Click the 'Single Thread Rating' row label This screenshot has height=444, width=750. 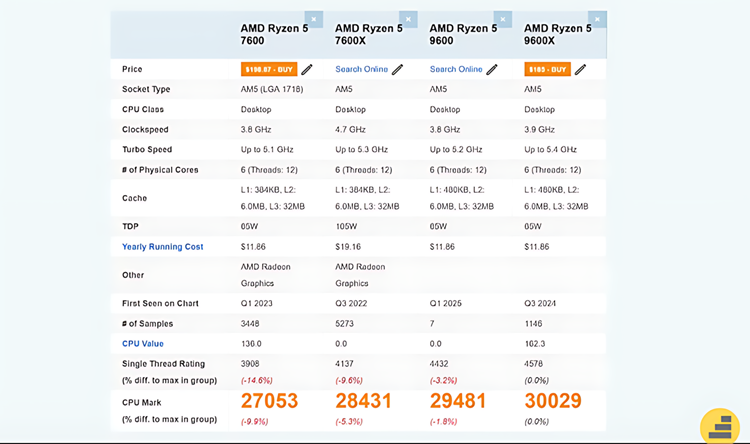(163, 364)
